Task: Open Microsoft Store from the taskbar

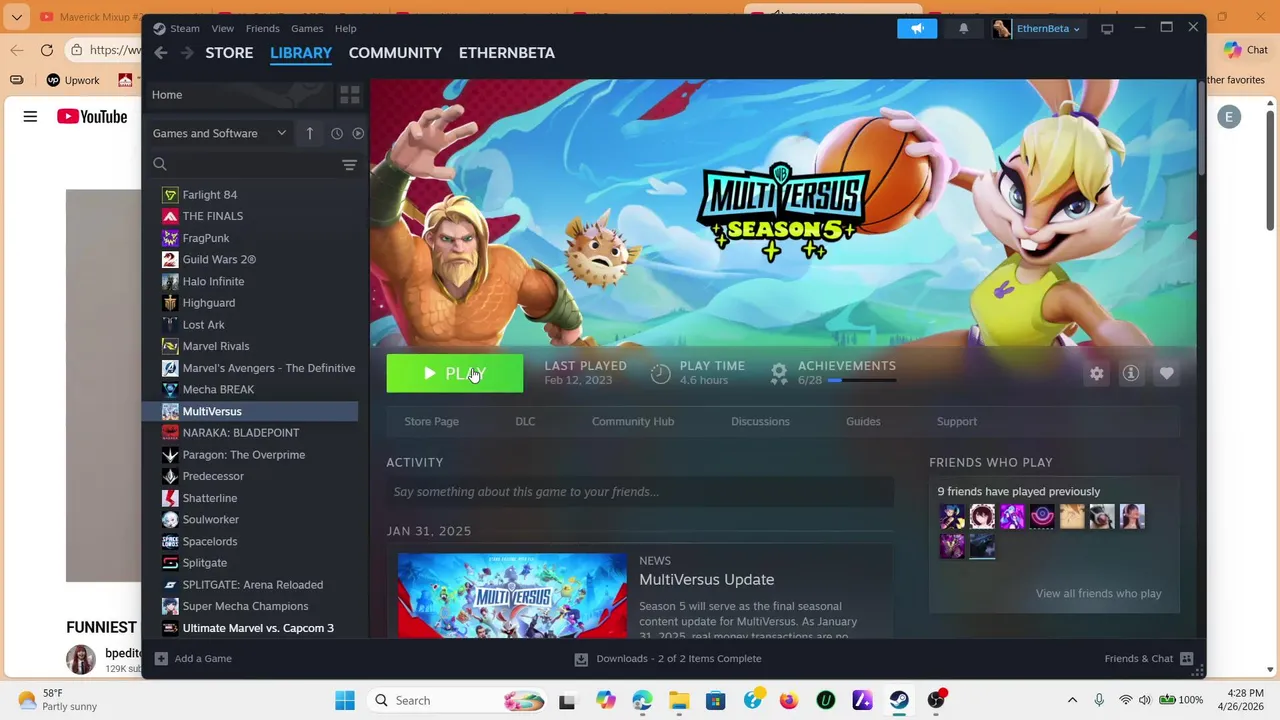Action: coord(715,700)
